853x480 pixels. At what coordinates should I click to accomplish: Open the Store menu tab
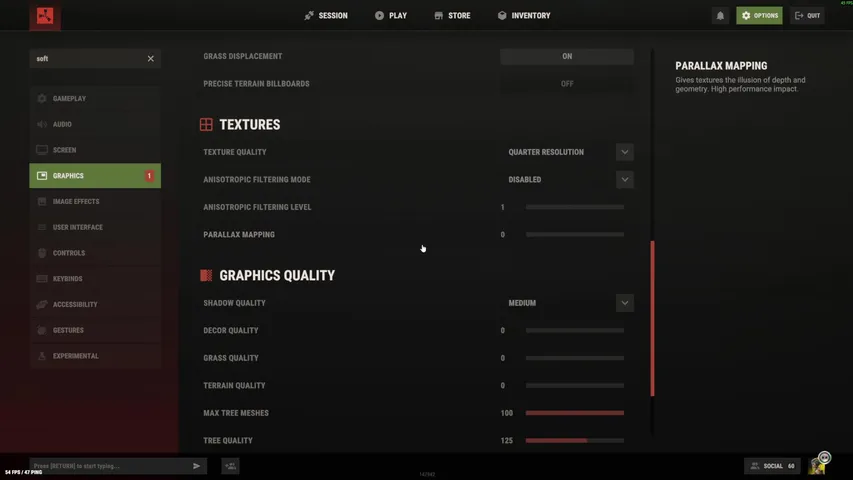point(452,16)
